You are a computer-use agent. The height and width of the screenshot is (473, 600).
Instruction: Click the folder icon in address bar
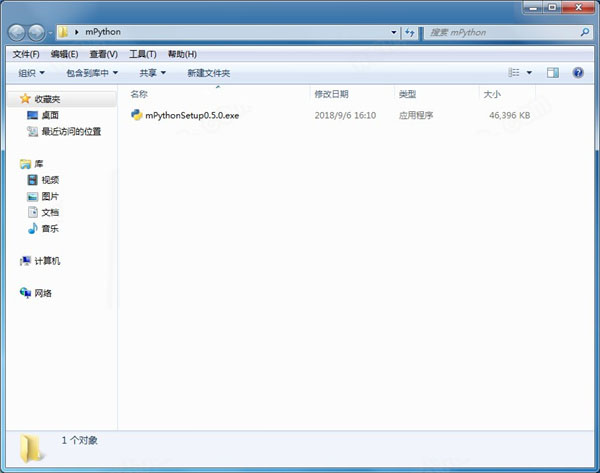coord(64,32)
